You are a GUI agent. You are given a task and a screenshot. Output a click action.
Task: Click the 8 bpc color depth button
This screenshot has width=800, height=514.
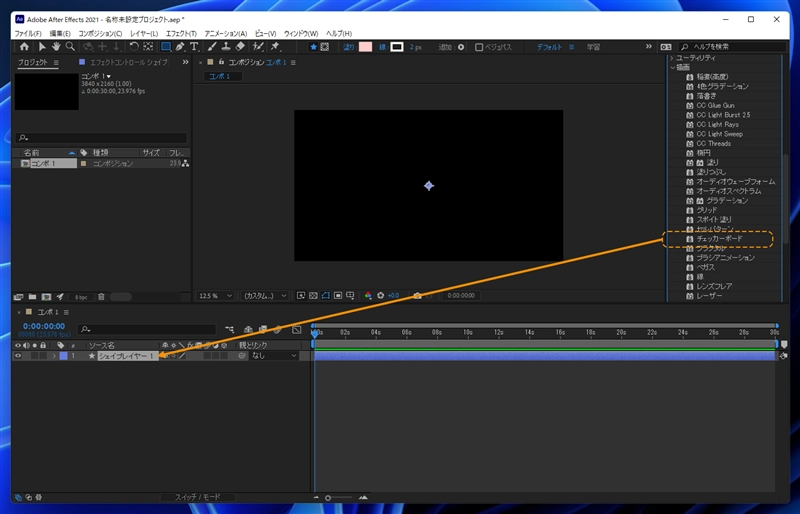tap(80, 297)
